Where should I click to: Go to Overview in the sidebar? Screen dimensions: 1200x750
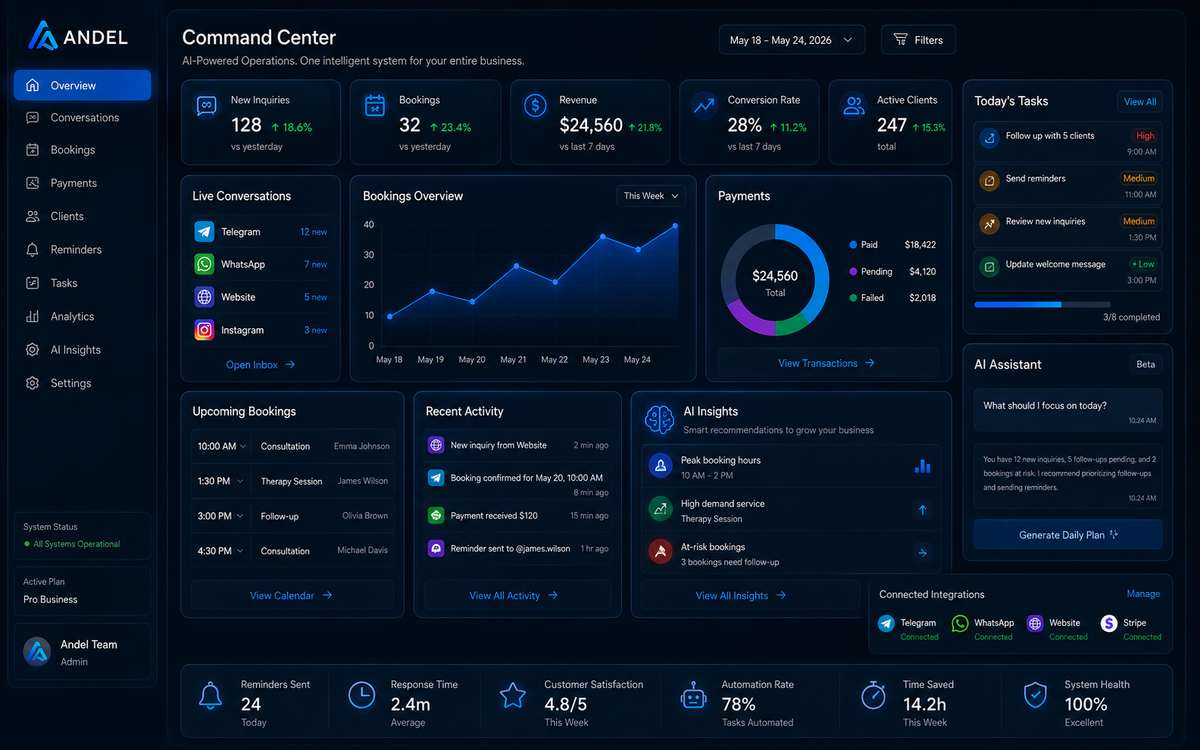[82, 85]
